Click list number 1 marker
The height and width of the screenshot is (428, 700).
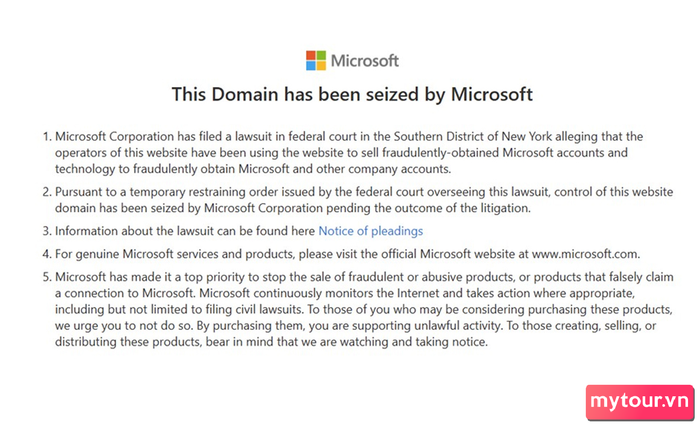tap(47, 136)
